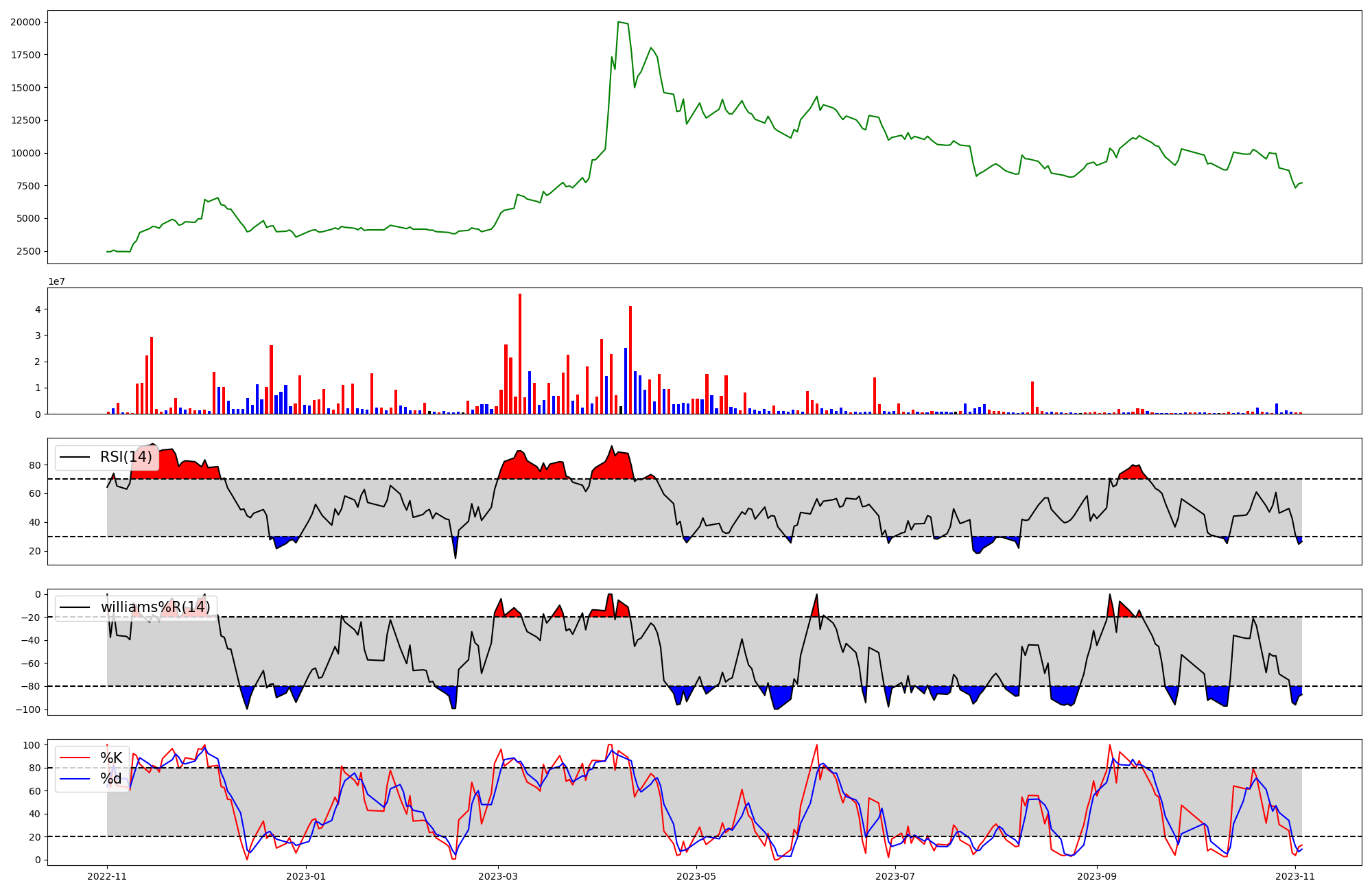
Task: Click the 2023-01 x-axis date label
Action: pyautogui.click(x=305, y=876)
